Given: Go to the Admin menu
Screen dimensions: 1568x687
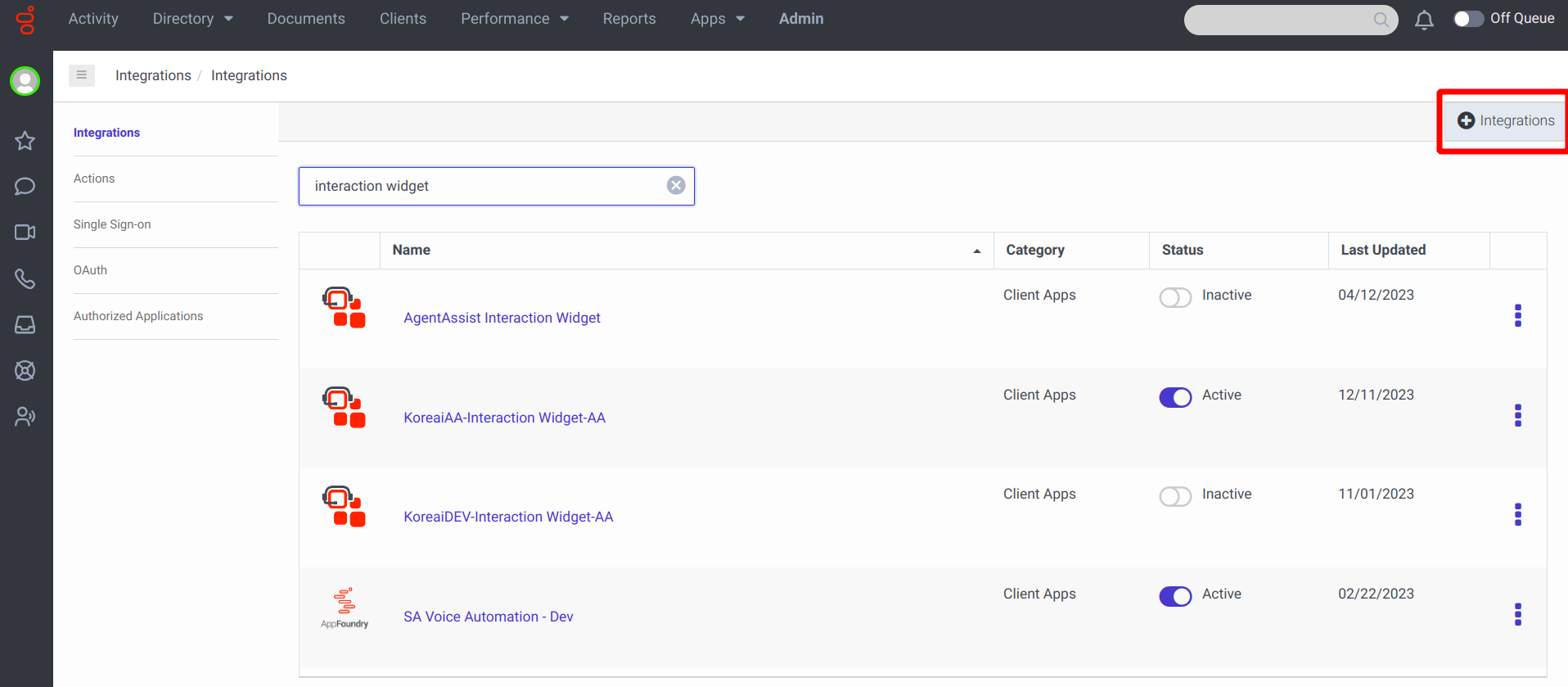Looking at the screenshot, I should (800, 19).
